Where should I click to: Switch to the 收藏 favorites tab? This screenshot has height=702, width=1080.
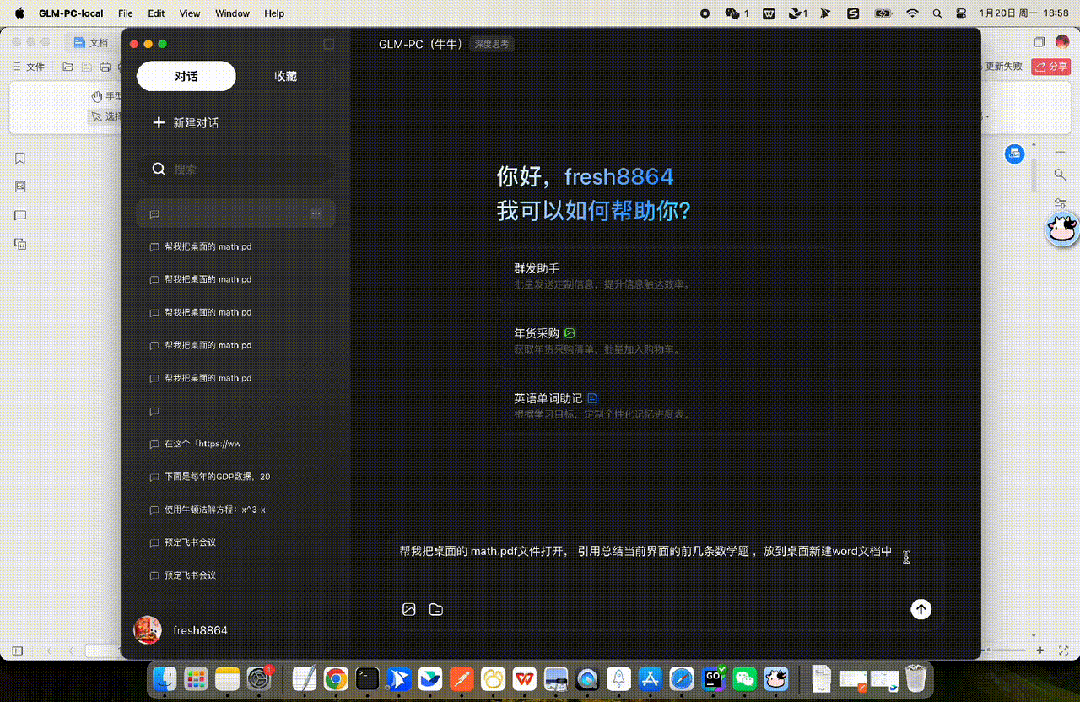285,76
